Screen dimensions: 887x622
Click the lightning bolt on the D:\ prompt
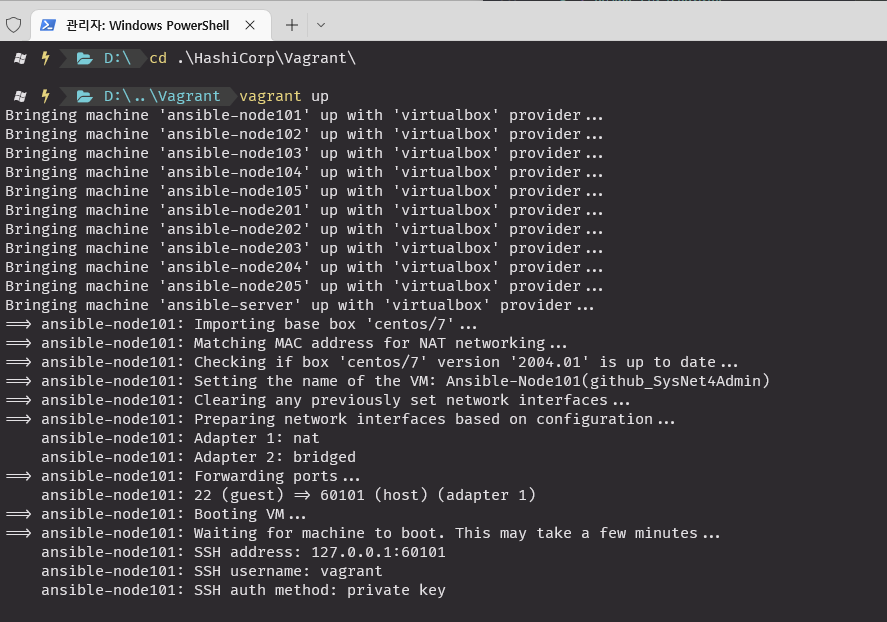coord(46,58)
